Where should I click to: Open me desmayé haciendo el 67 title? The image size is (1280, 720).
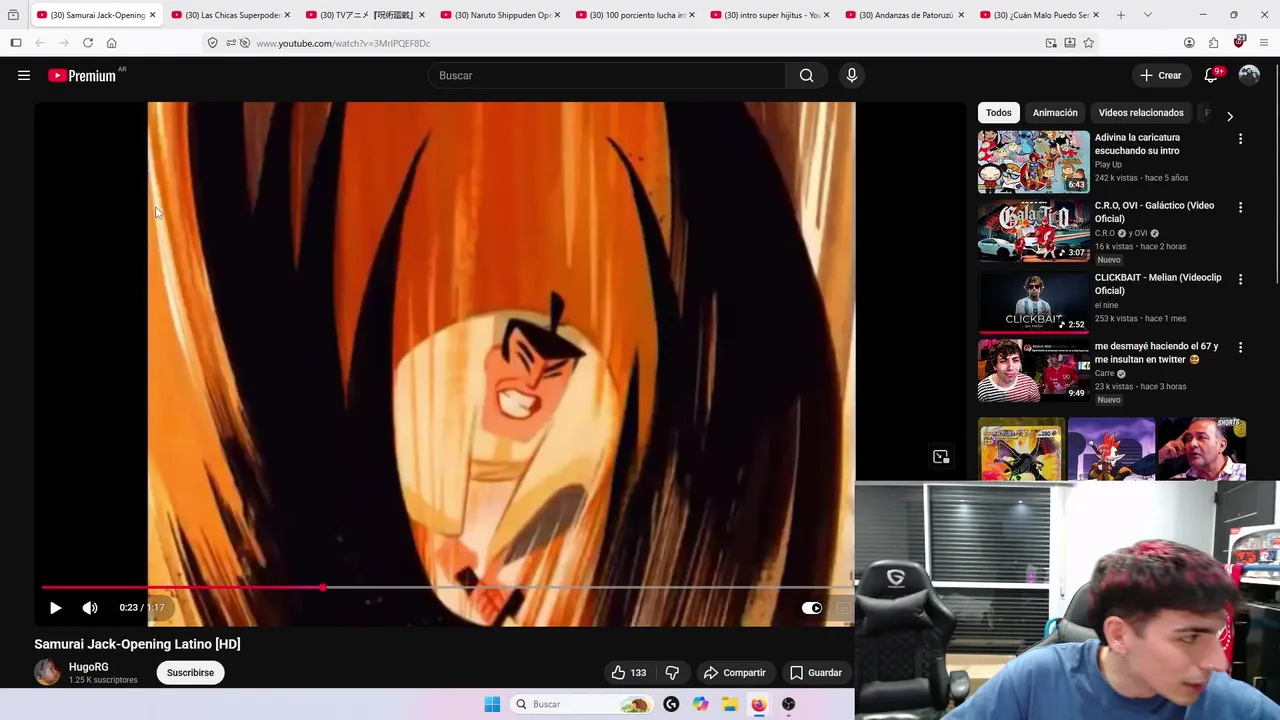(x=1156, y=352)
